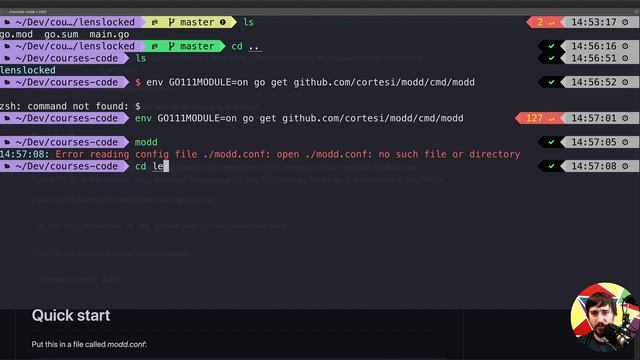Click the 'lenslocked' directory listing output
Screen dimensions: 640x360
click(x=28, y=70)
